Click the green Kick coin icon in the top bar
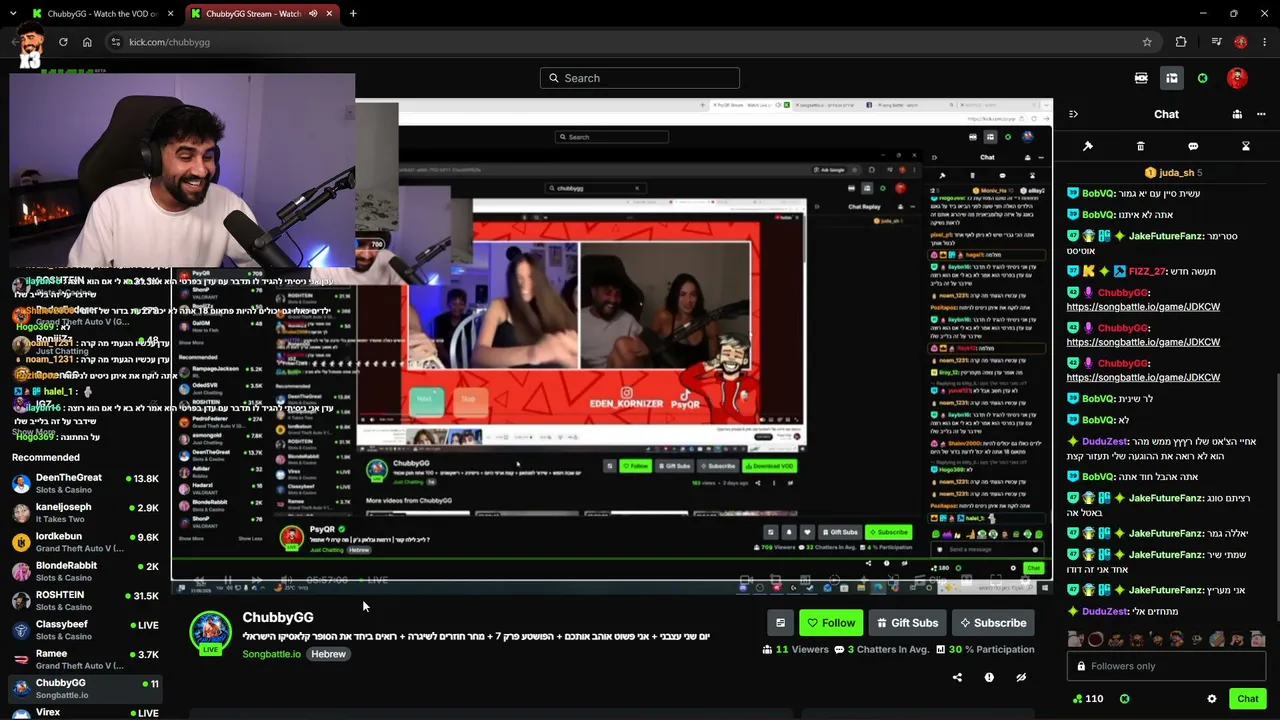The image size is (1280, 720). click(1202, 78)
